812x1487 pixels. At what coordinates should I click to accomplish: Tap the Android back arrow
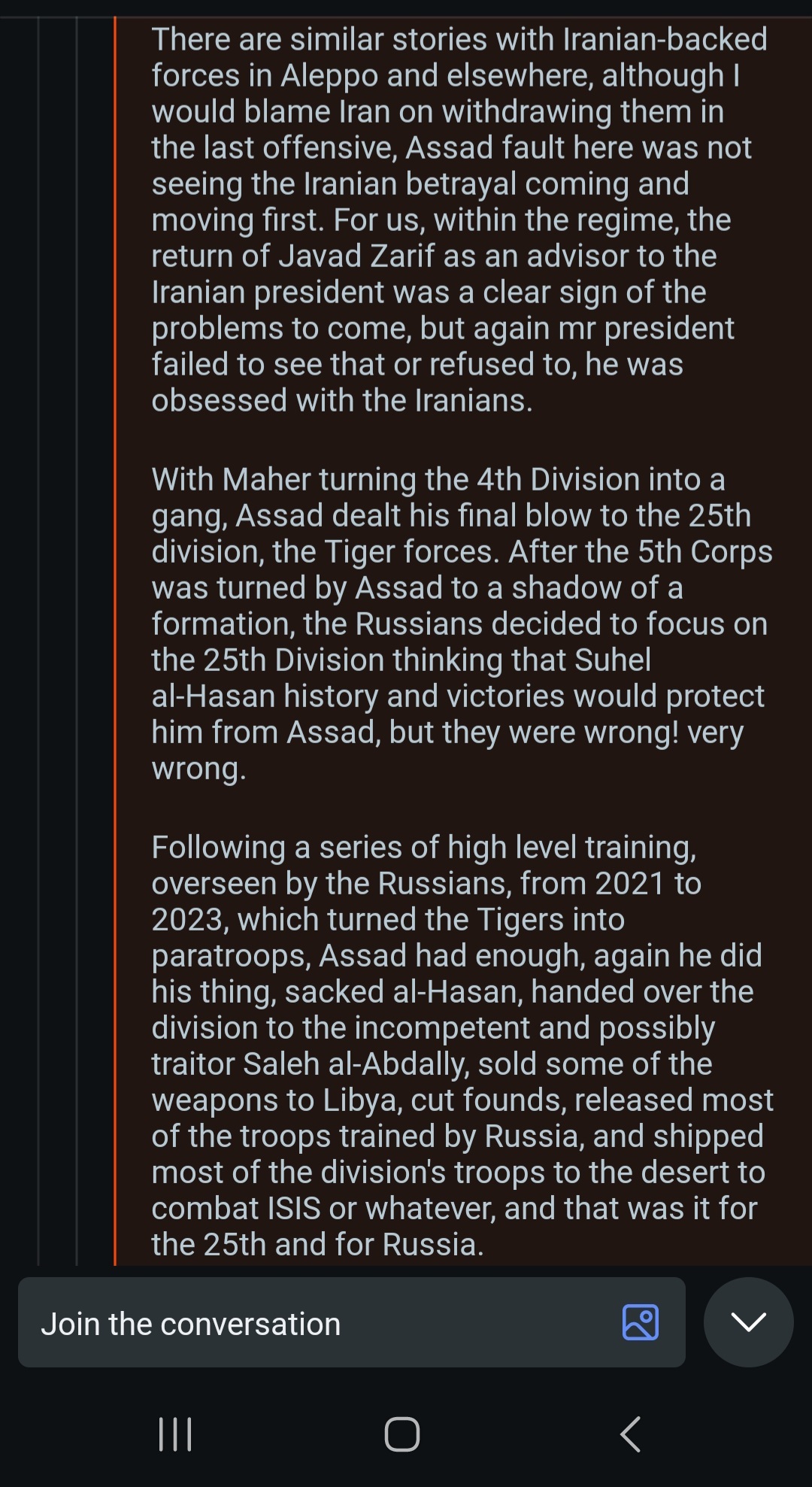[630, 1434]
